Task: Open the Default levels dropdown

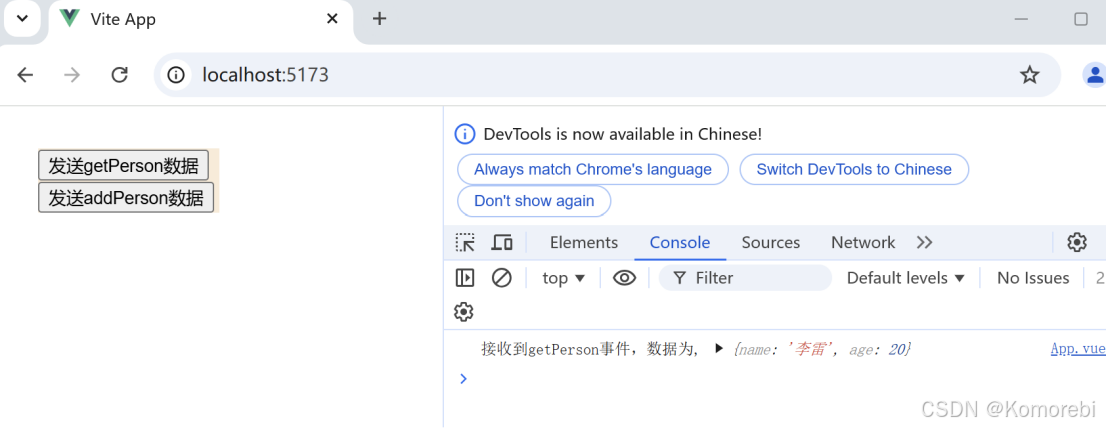Action: [906, 278]
